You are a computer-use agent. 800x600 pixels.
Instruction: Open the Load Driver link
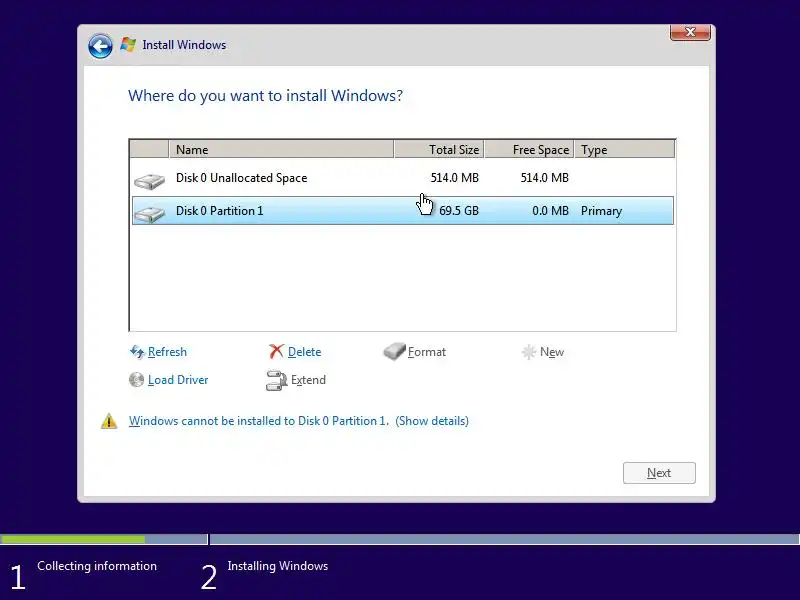pyautogui.click(x=178, y=380)
